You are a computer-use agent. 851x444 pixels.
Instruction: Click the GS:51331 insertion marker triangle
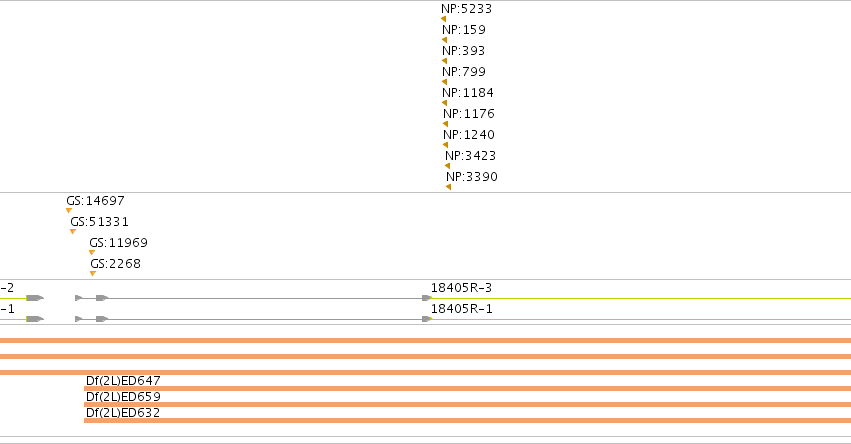tap(73, 232)
